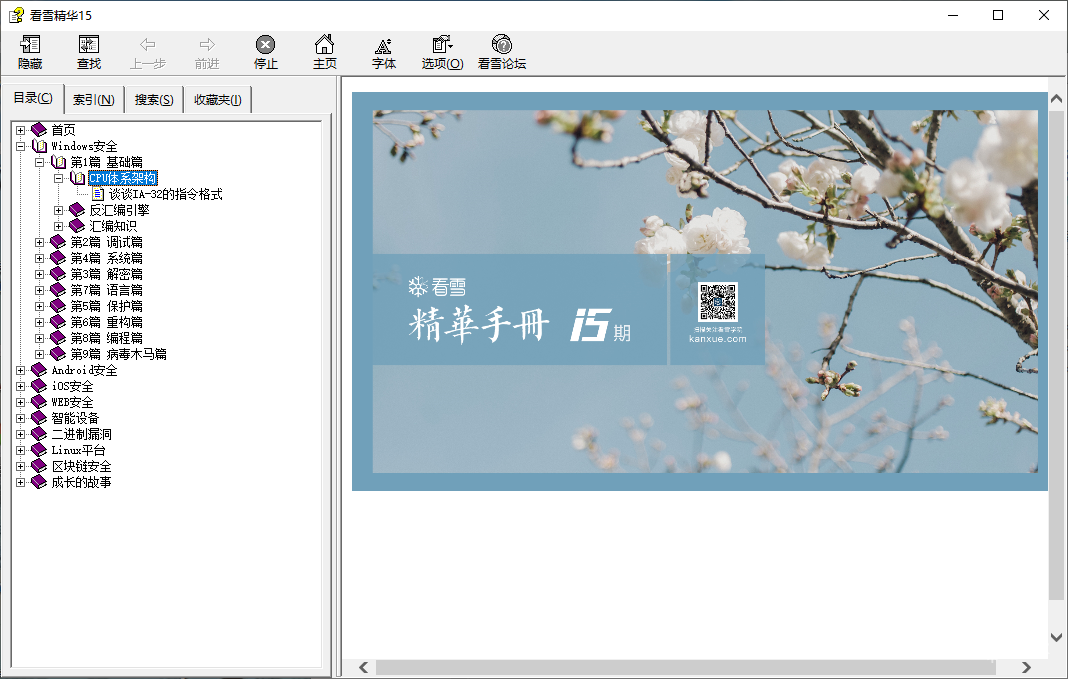This screenshot has height=679, width=1068.
Task: Go to 主页 home icon
Action: 324,45
